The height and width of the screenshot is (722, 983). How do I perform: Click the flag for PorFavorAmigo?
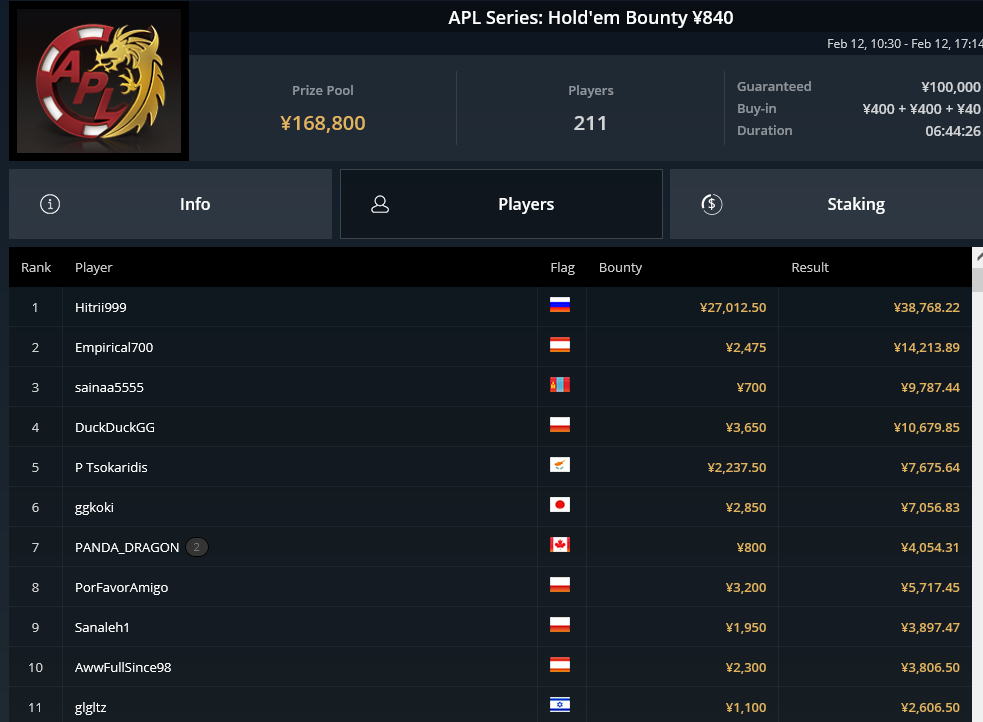(x=560, y=585)
